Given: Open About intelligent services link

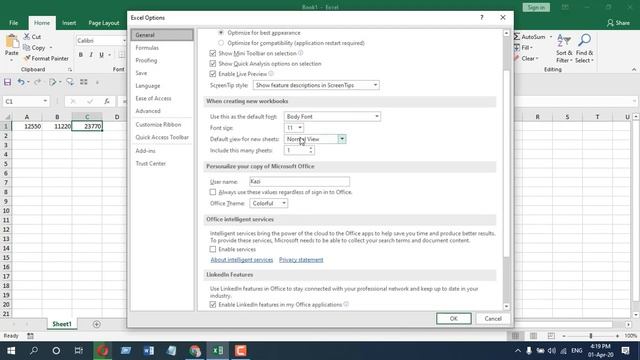Looking at the screenshot, I should pyautogui.click(x=242, y=260).
